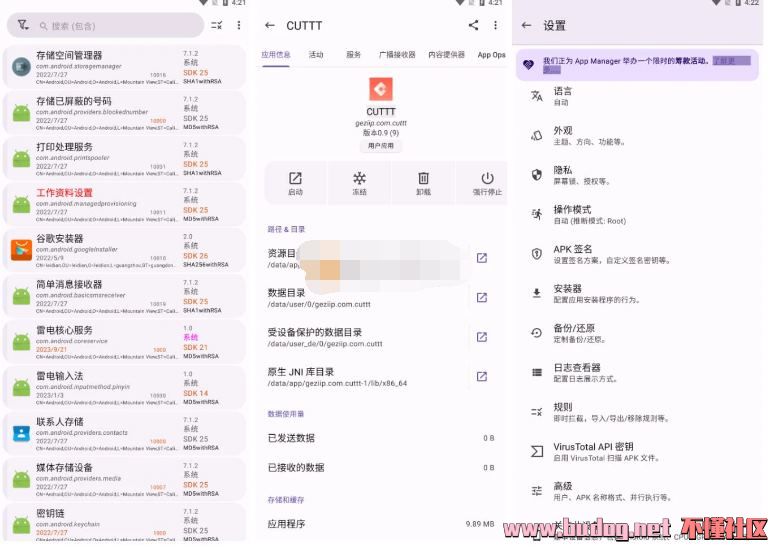Open 安装器 setting
This screenshot has height=549, width=777.
click(x=638, y=294)
